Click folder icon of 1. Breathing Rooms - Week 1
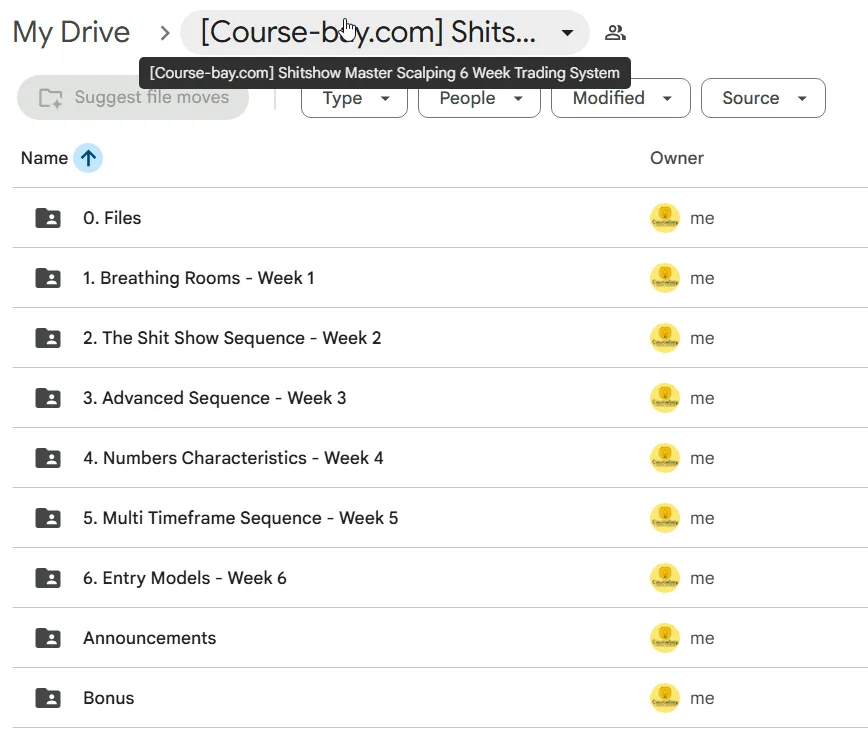The image size is (868, 731). click(48, 278)
